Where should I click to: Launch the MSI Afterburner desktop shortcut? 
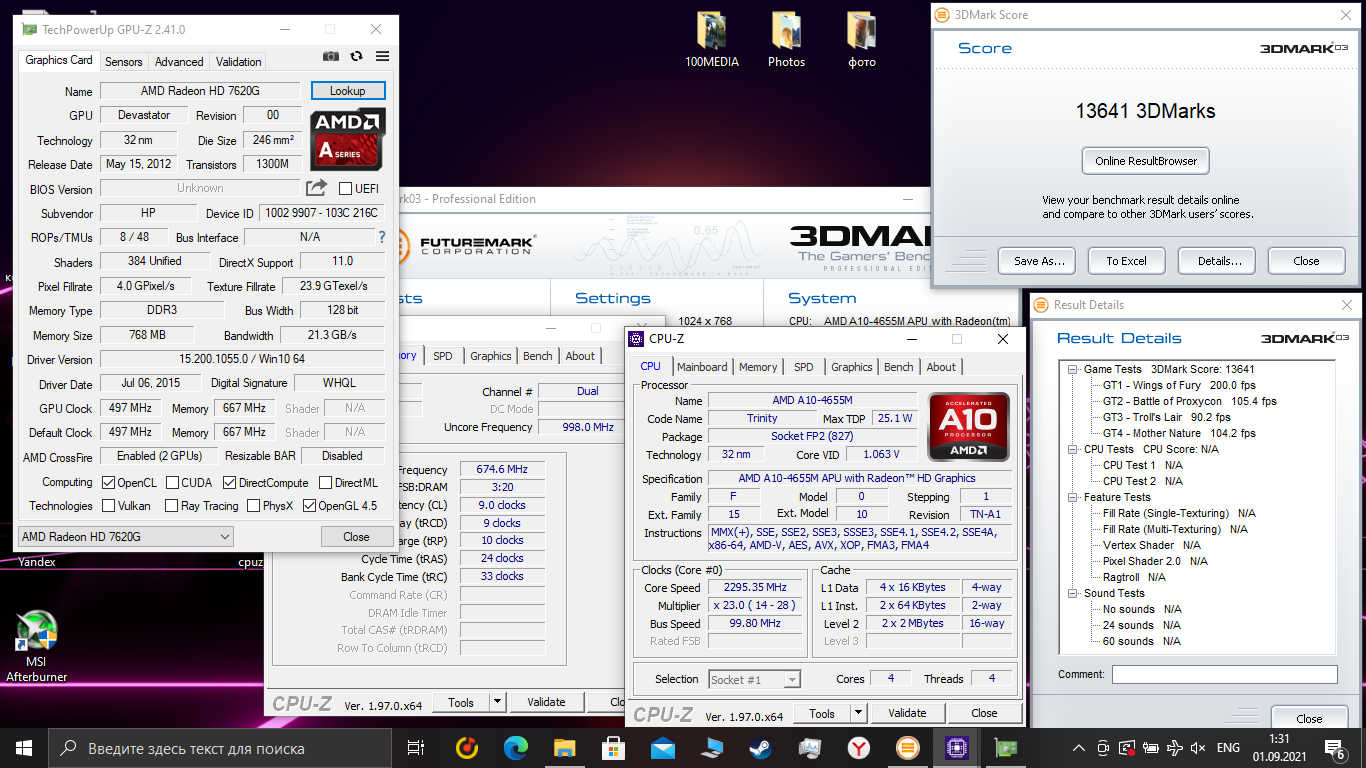click(x=36, y=647)
